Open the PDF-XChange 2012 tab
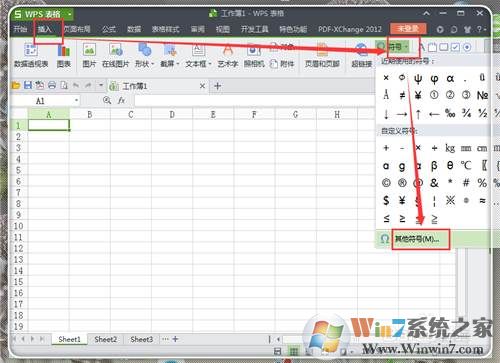Viewport: 500px width, 363px height. click(350, 29)
